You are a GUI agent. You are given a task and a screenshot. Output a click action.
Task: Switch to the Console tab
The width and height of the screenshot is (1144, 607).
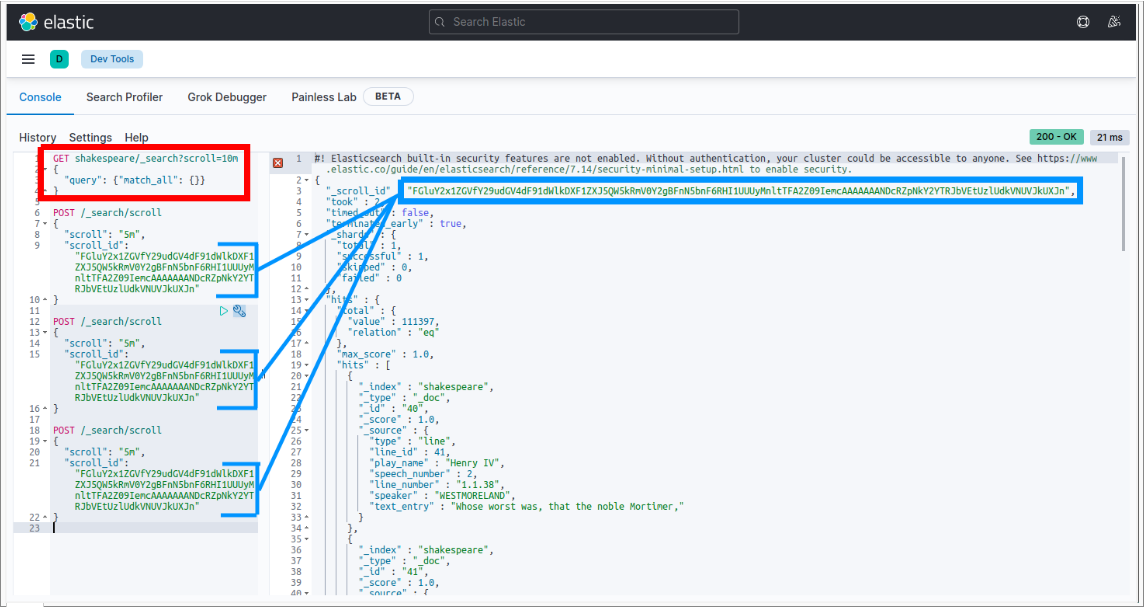[x=40, y=97]
